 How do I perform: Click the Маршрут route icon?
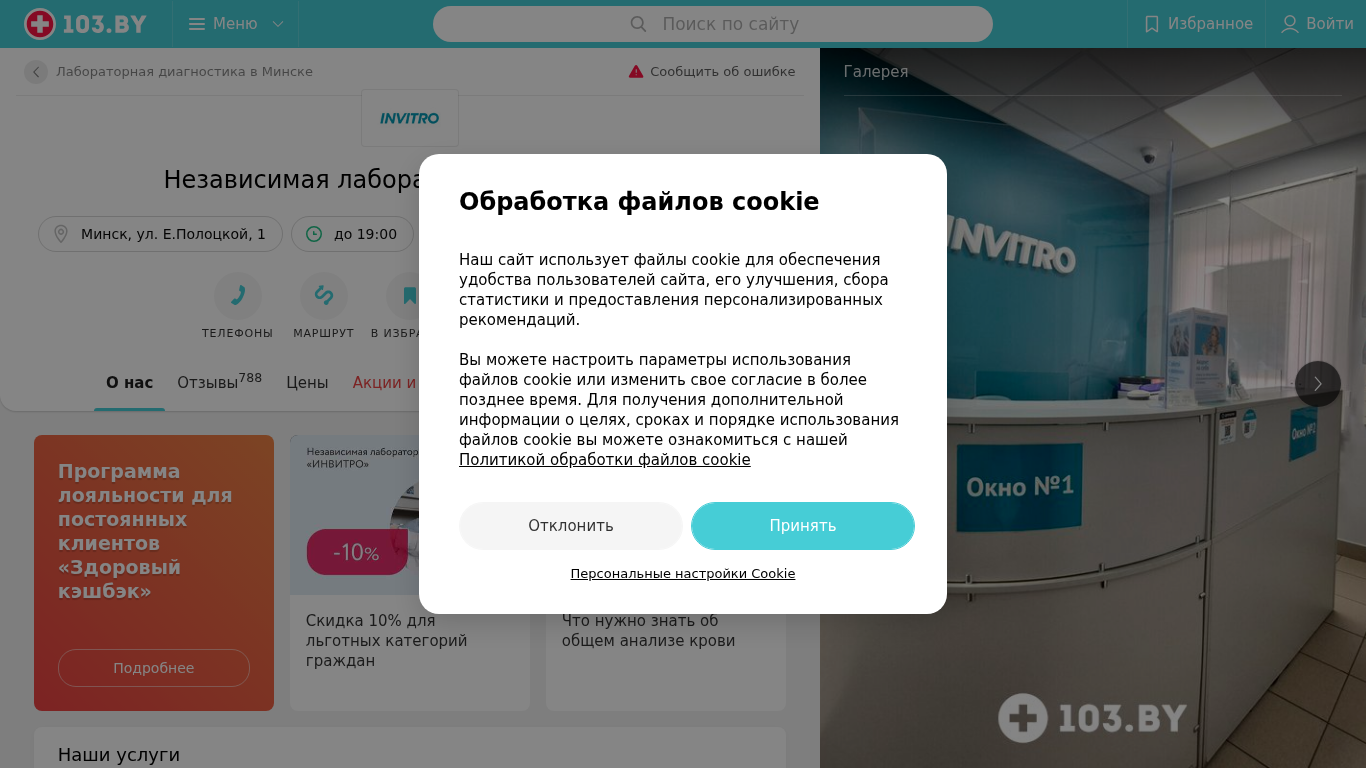pos(324,296)
